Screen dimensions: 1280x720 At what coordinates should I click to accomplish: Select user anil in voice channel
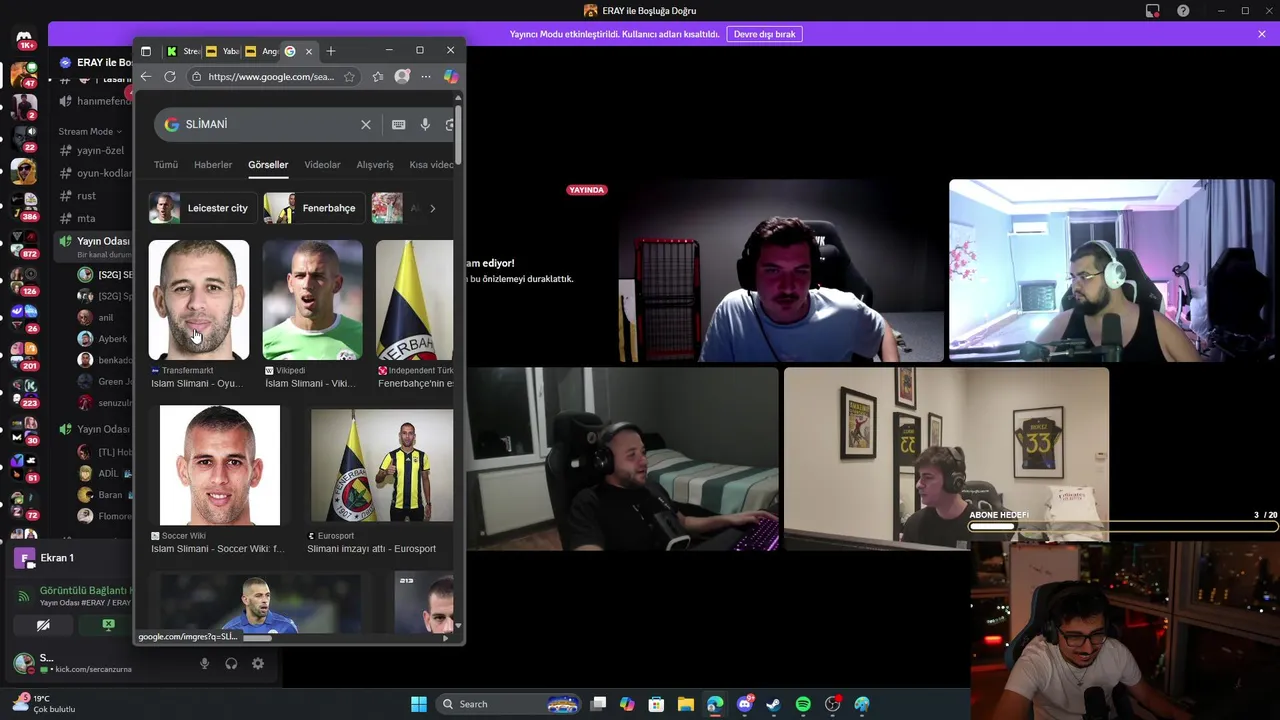pos(104,317)
